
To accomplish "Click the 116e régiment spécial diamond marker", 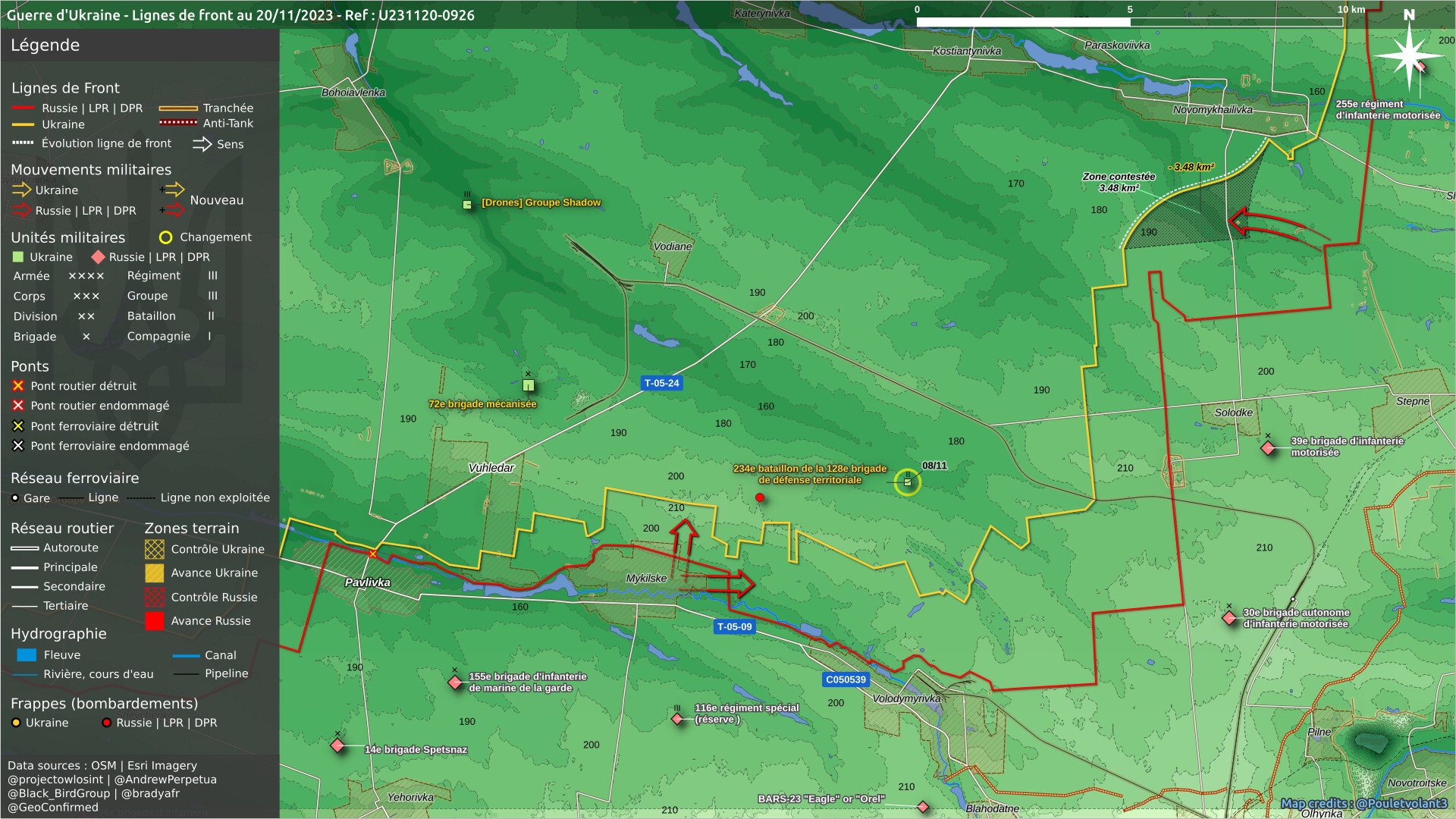I will pos(678,718).
